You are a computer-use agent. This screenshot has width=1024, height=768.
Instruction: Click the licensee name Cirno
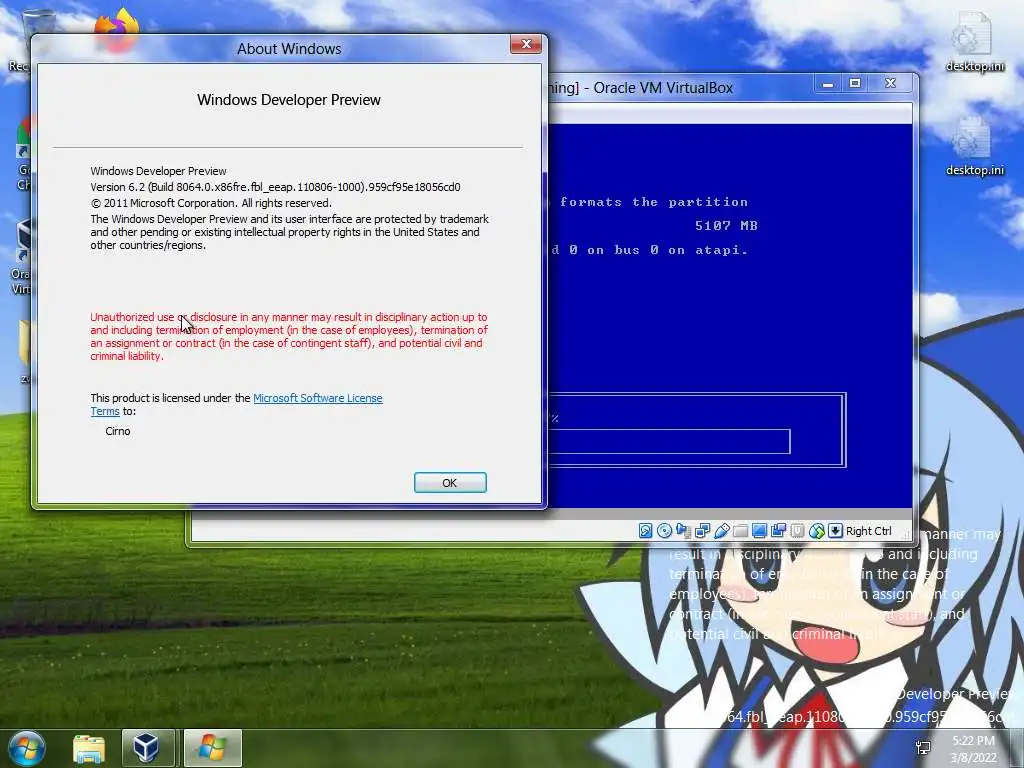coord(118,431)
